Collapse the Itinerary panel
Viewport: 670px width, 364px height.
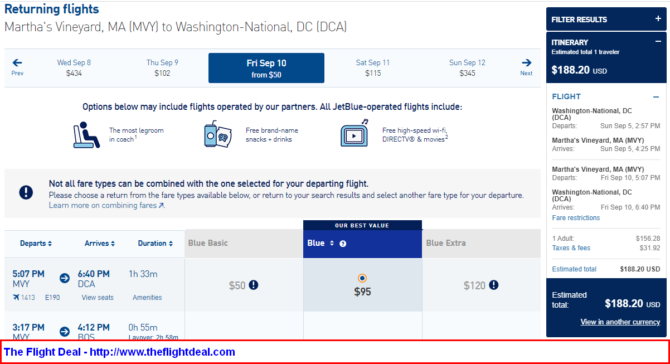[658, 41]
